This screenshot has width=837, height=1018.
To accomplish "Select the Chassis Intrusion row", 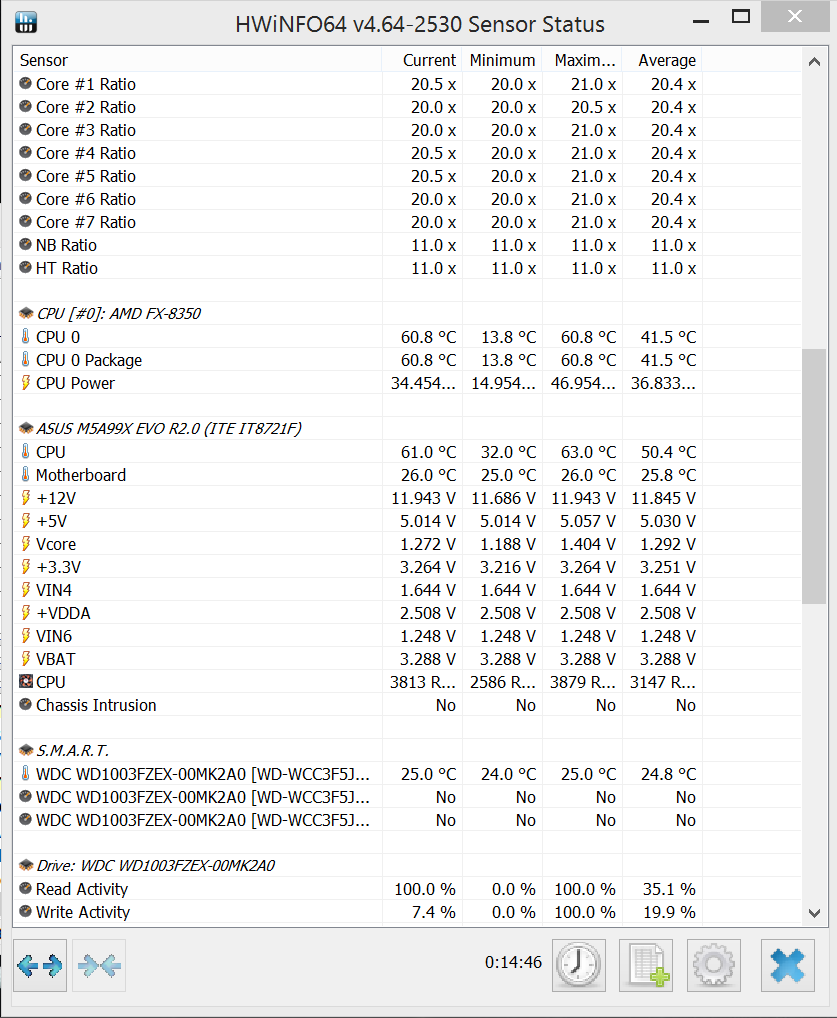I will (96, 705).
